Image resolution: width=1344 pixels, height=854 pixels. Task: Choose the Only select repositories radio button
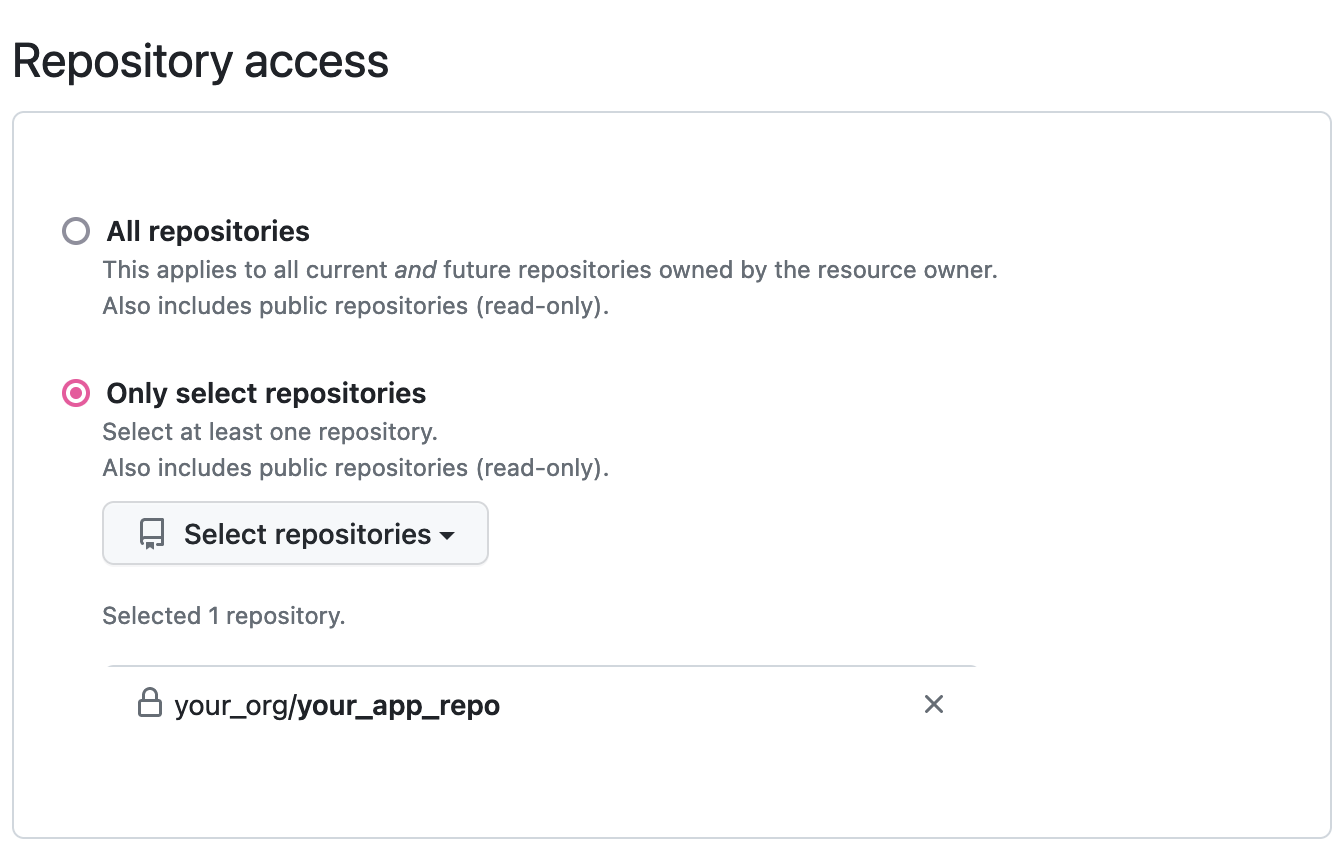point(76,393)
